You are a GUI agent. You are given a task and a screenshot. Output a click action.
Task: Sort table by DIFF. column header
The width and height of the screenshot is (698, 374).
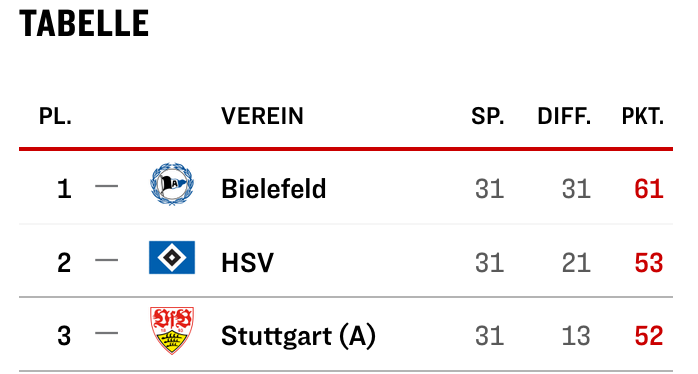pos(564,116)
